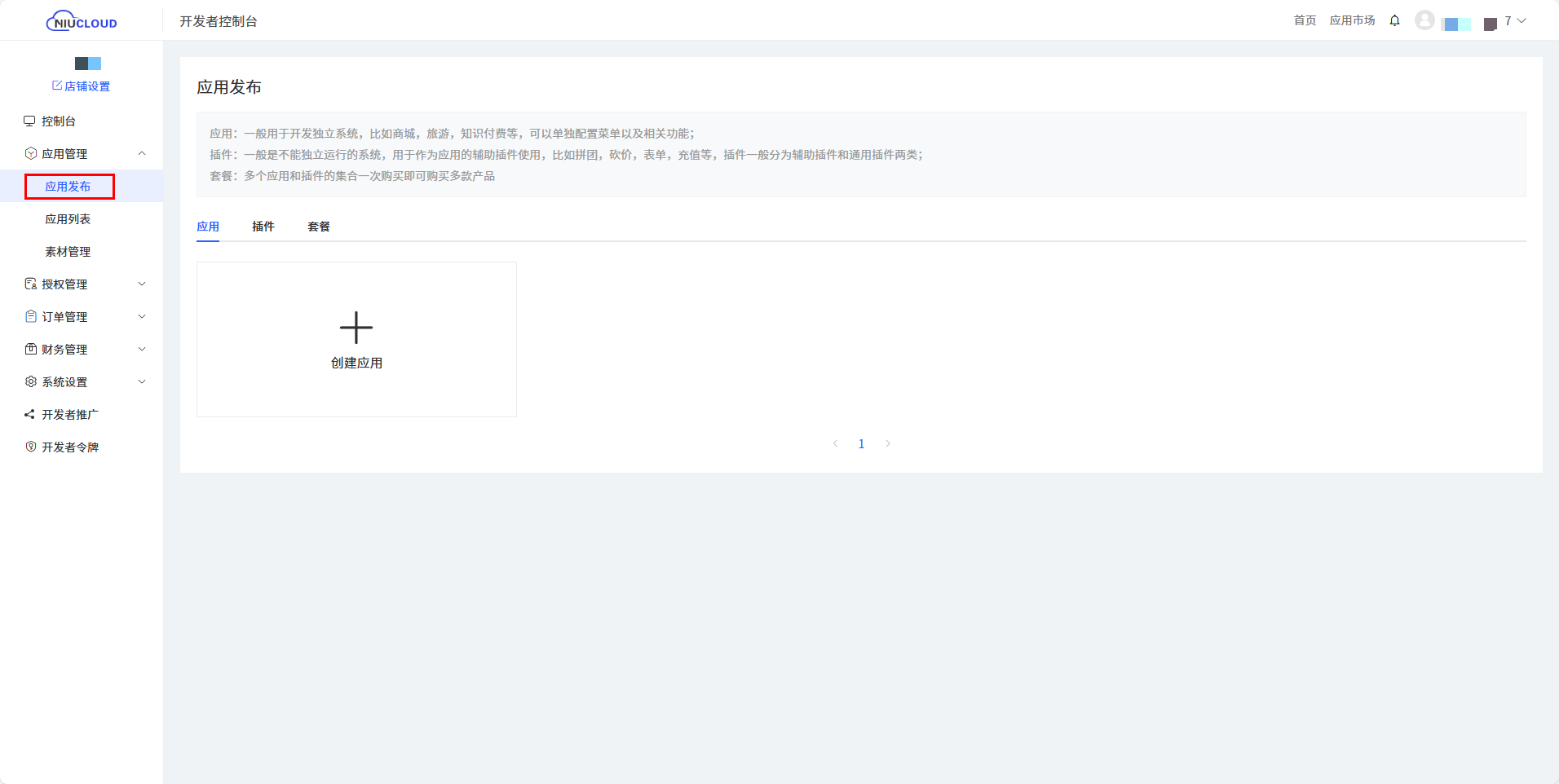1559x784 pixels.
Task: Collapse the 应用管理 menu chevron
Action: (142, 153)
